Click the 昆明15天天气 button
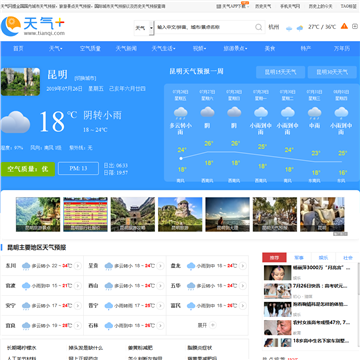This screenshot has width=360, height=360. [280, 72]
